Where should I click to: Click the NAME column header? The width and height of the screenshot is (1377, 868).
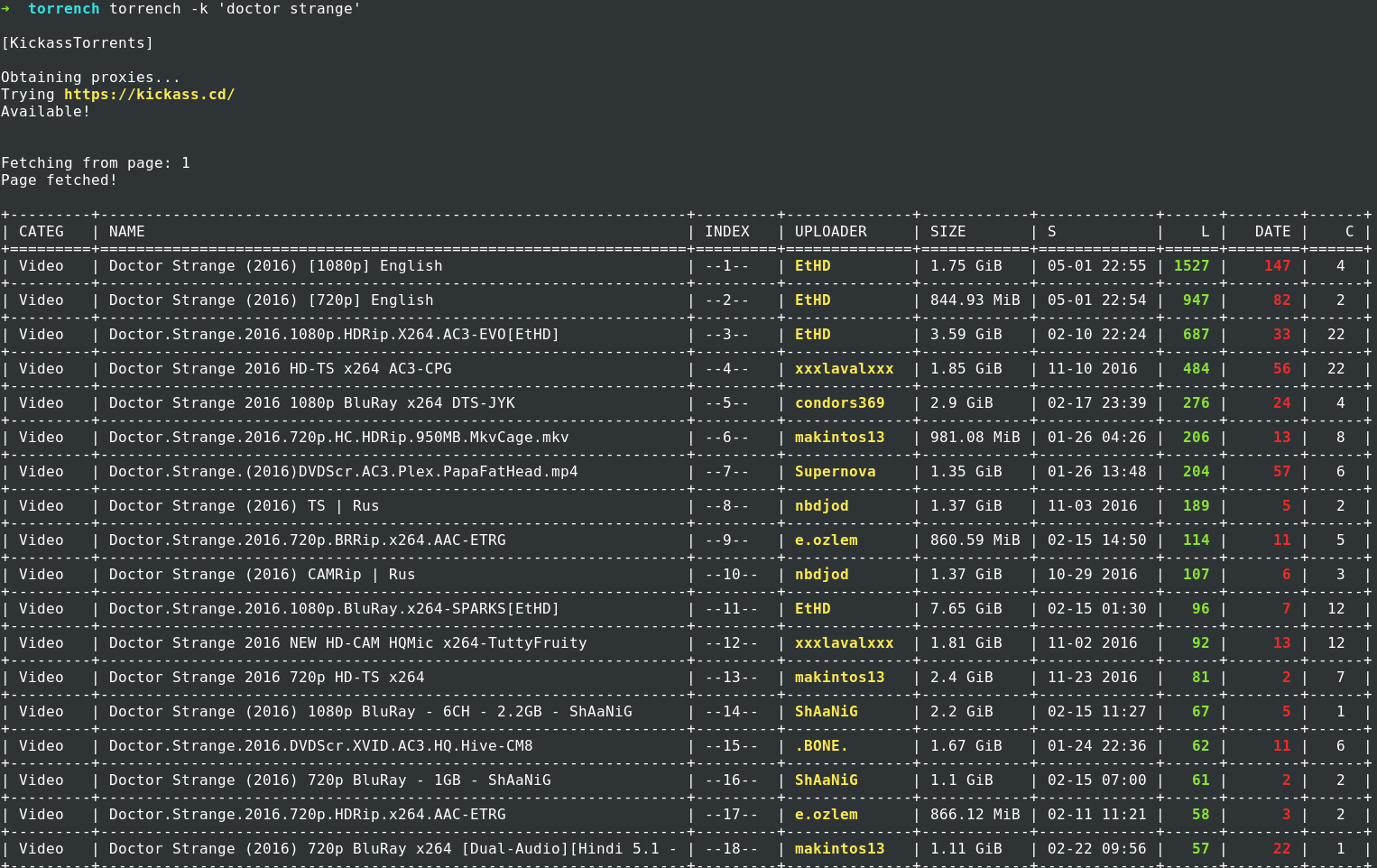click(x=127, y=231)
